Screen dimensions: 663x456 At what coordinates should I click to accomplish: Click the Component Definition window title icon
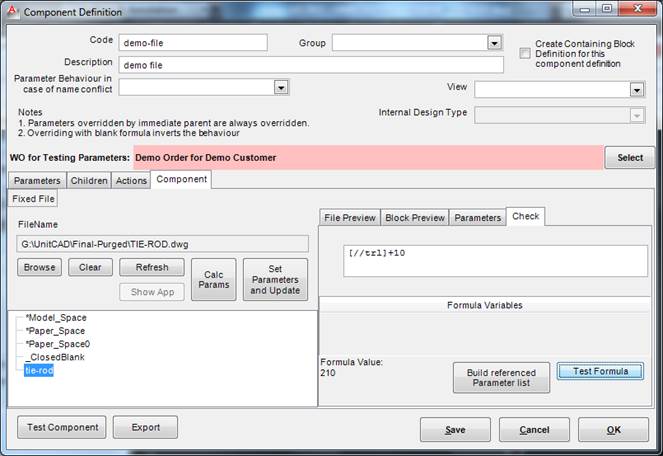[13, 12]
